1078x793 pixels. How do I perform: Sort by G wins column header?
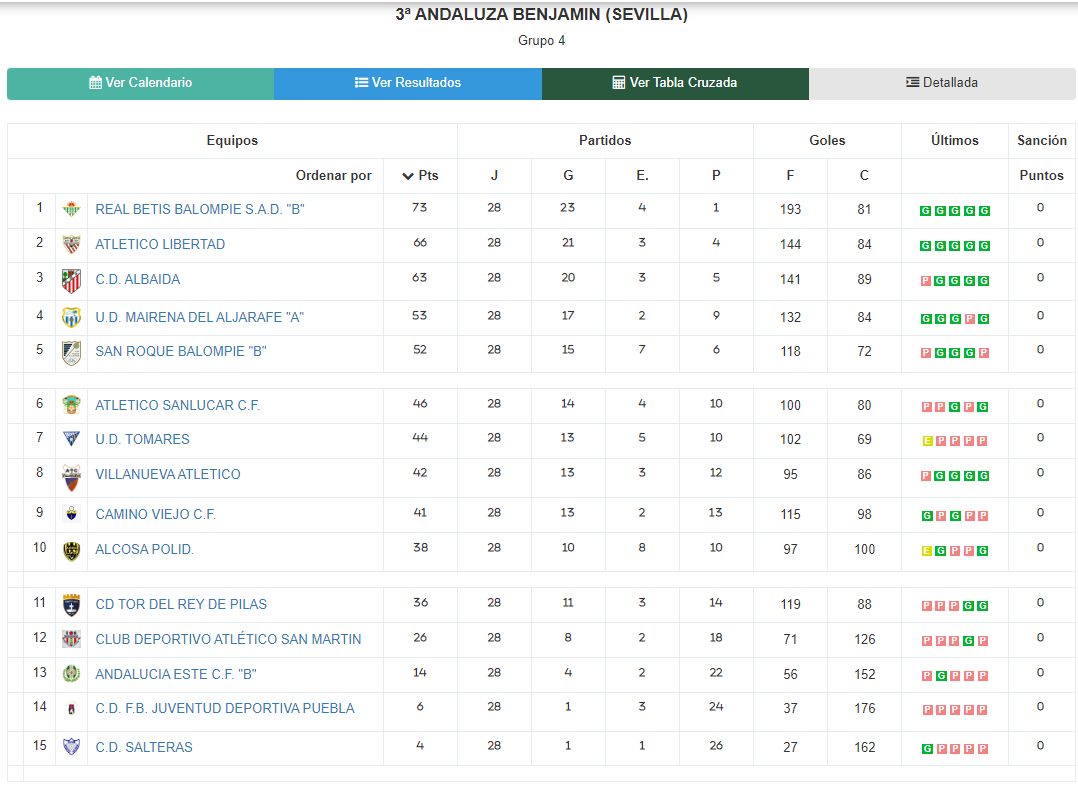[568, 175]
